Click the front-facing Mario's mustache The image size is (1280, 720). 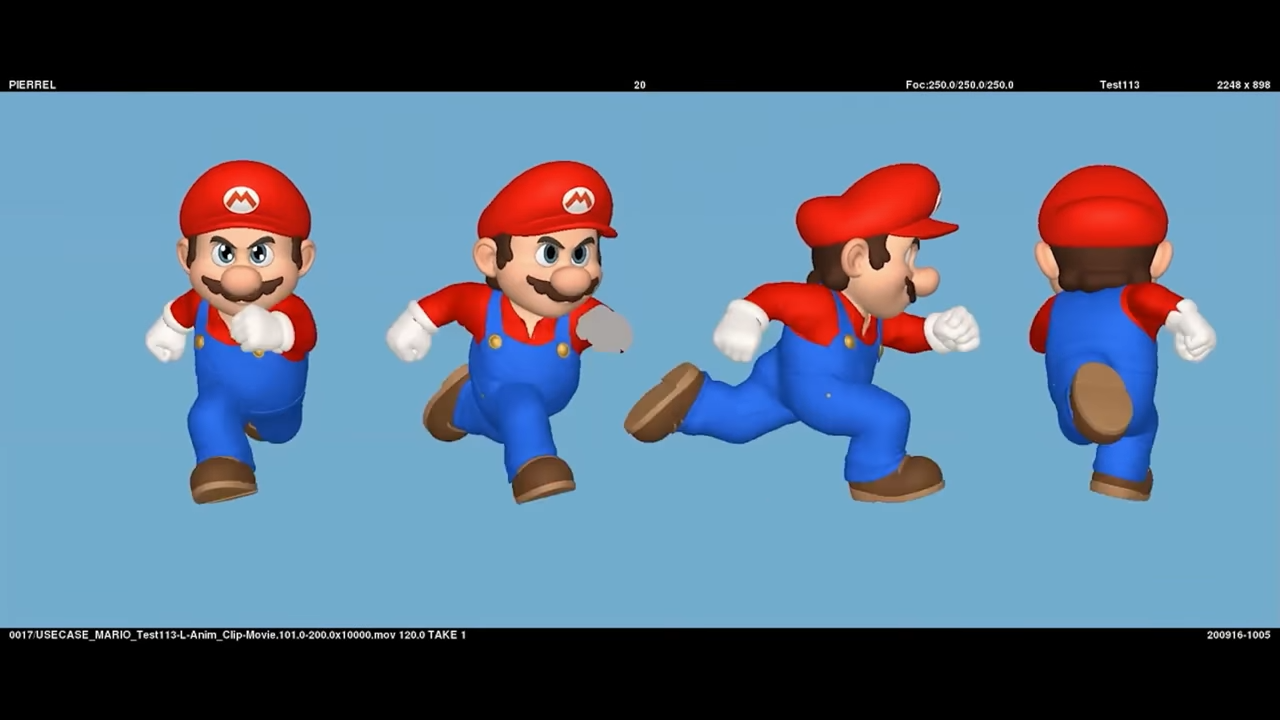[242, 289]
